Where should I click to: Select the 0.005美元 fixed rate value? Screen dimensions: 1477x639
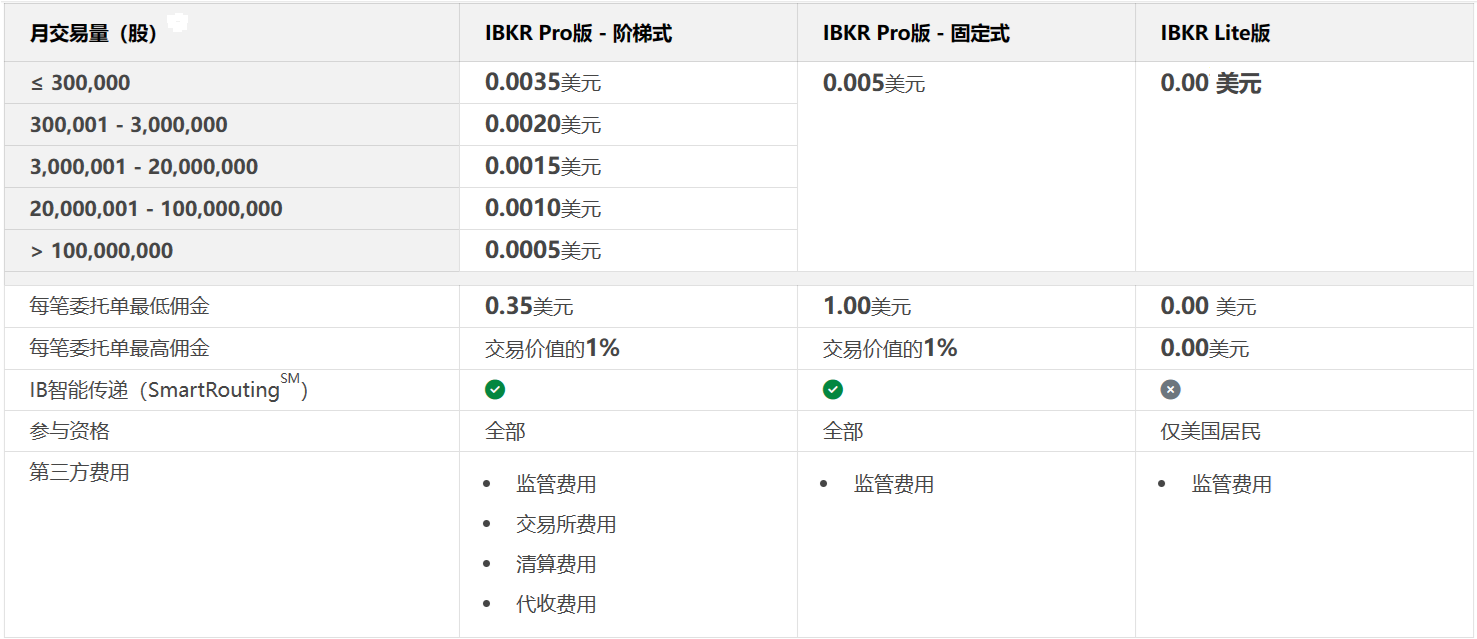point(874,83)
